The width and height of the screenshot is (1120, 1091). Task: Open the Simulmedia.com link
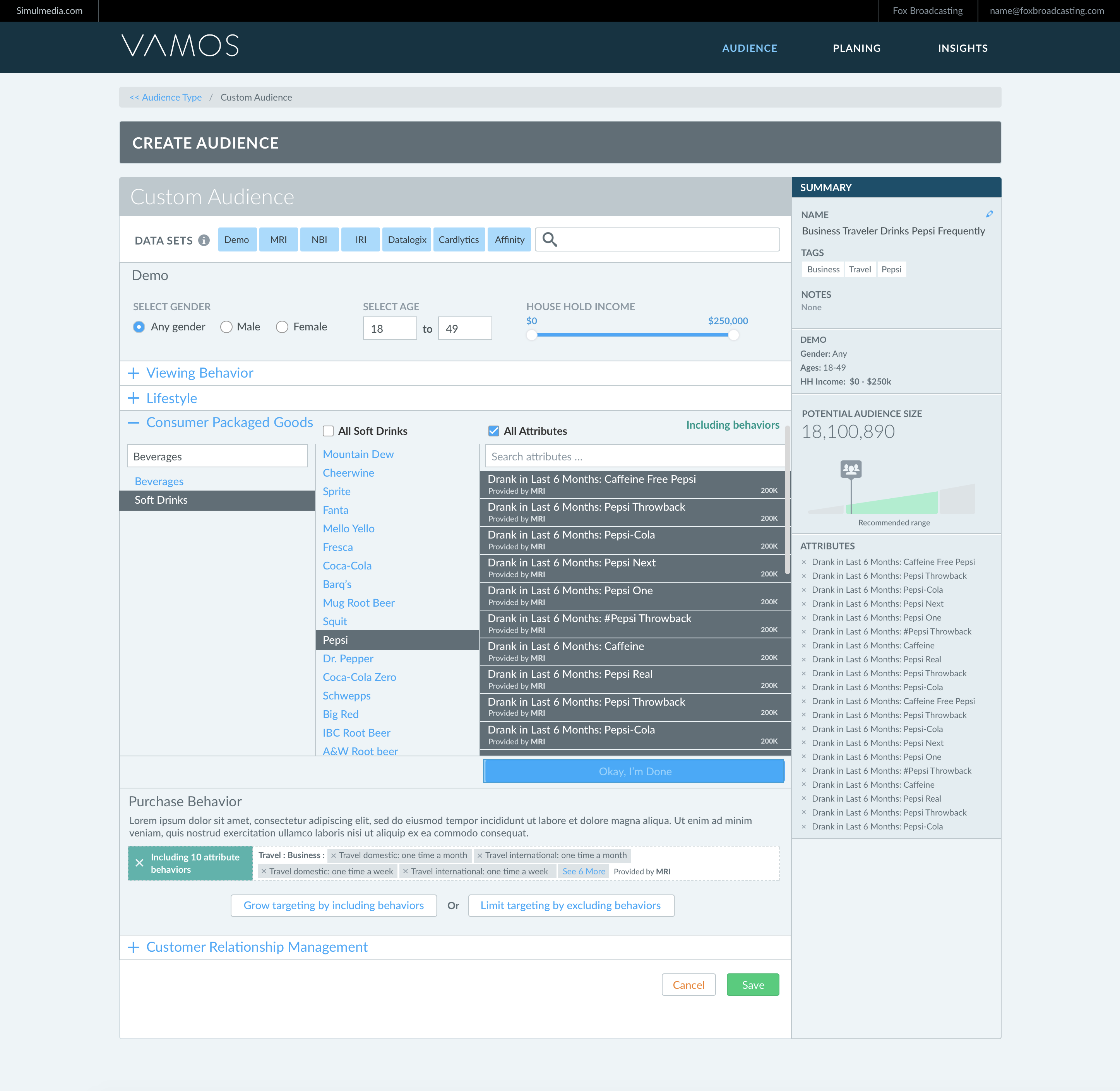(x=49, y=11)
